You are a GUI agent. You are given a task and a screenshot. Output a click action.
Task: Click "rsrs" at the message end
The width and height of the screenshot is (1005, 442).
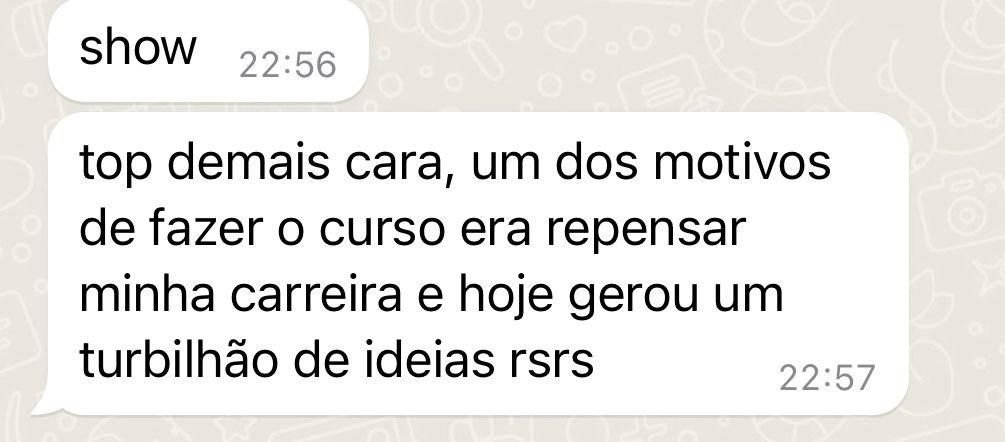(x=545, y=363)
